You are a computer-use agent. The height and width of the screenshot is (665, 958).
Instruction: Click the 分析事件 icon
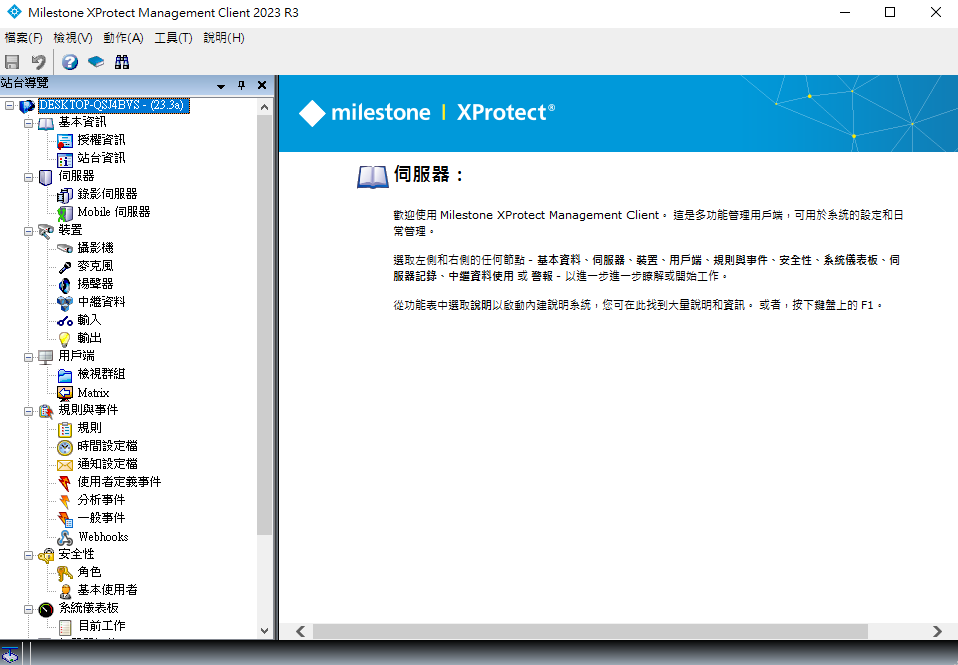pos(65,501)
